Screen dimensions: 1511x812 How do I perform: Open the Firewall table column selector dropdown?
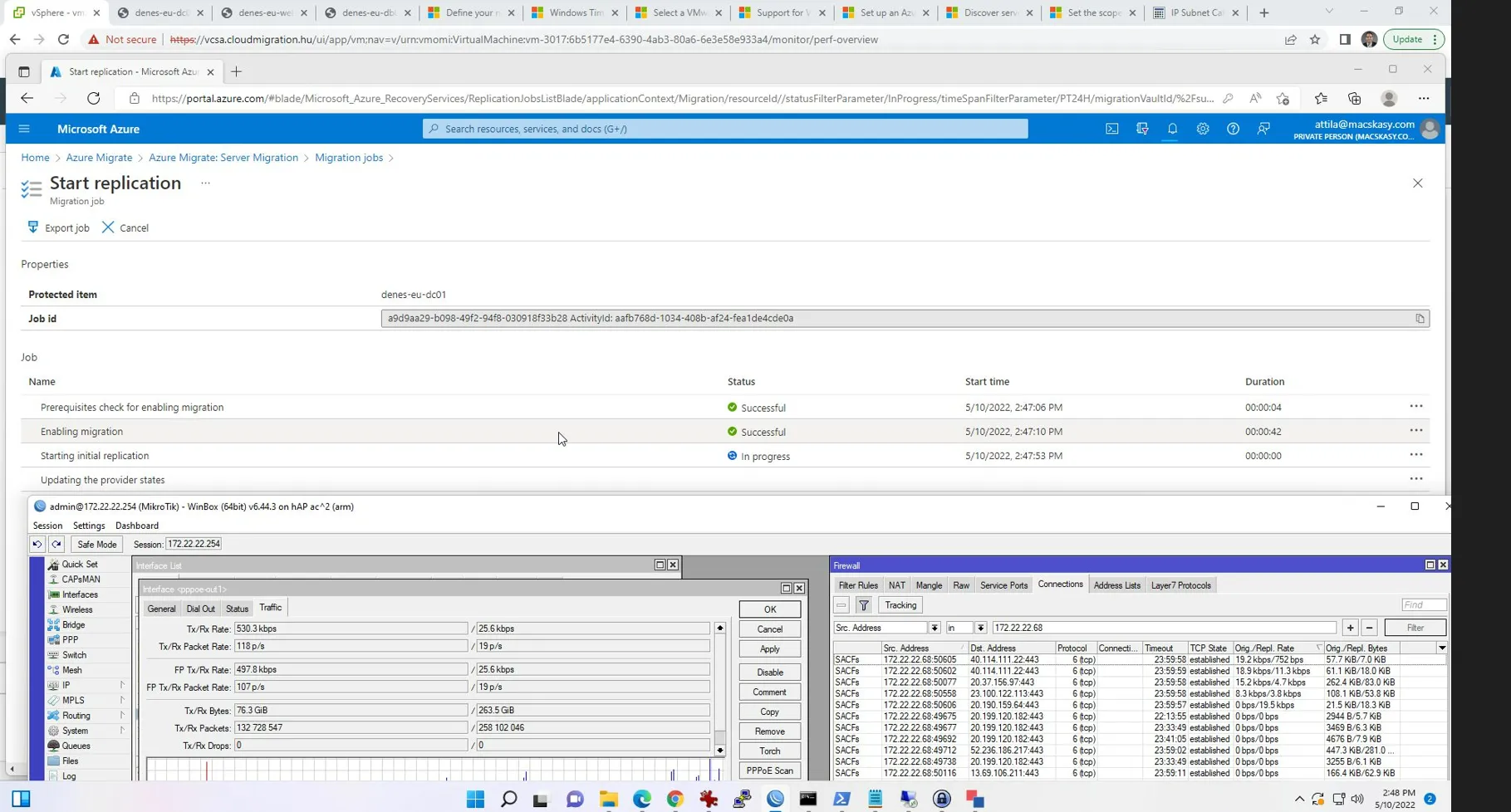1442,648
